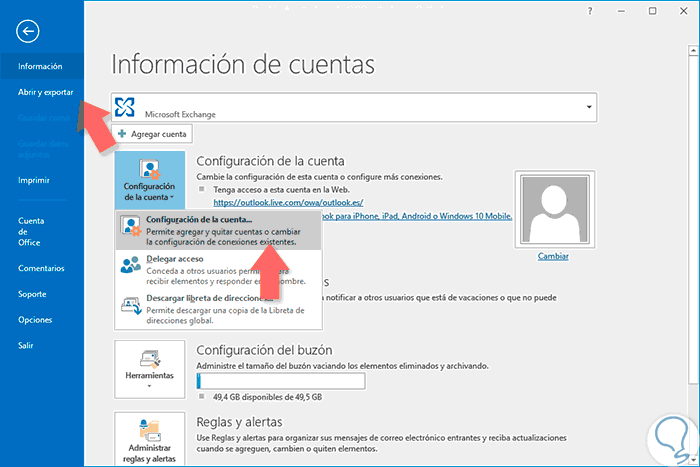Click the profile picture placeholder
Viewport: 700px width, 467px height.
tap(553, 208)
